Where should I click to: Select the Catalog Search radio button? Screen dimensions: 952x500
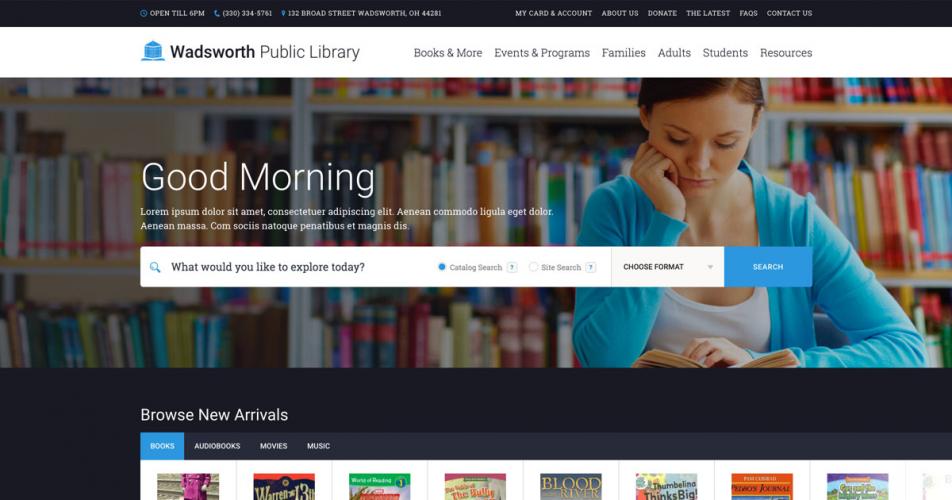442,266
